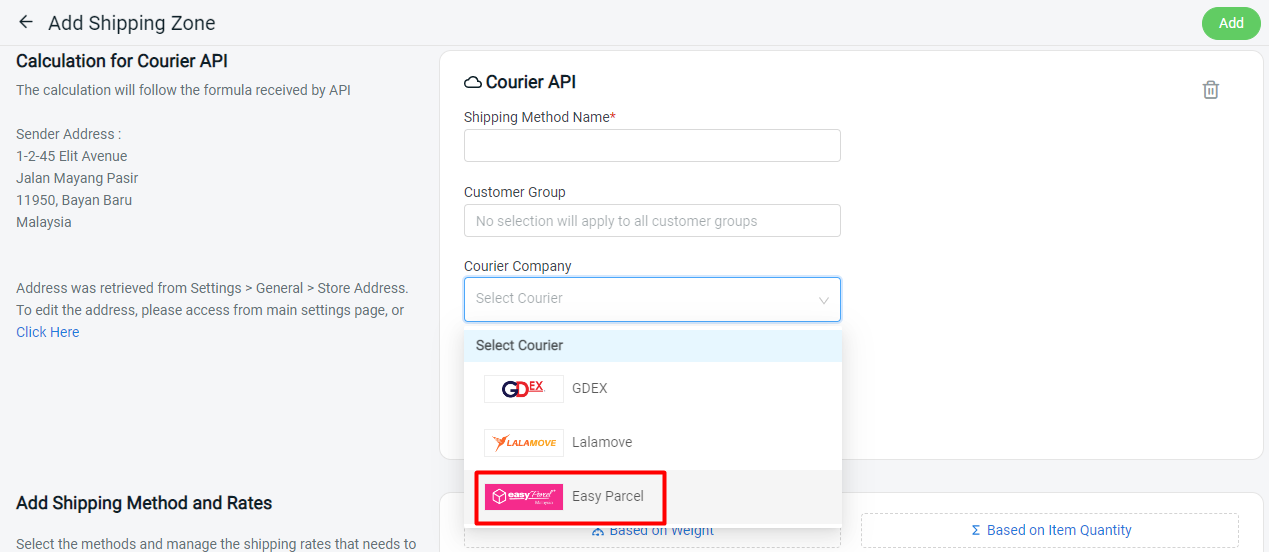Screen dimensions: 1269x552
Task: Delete Courier API method with trash icon
Action: (1210, 90)
